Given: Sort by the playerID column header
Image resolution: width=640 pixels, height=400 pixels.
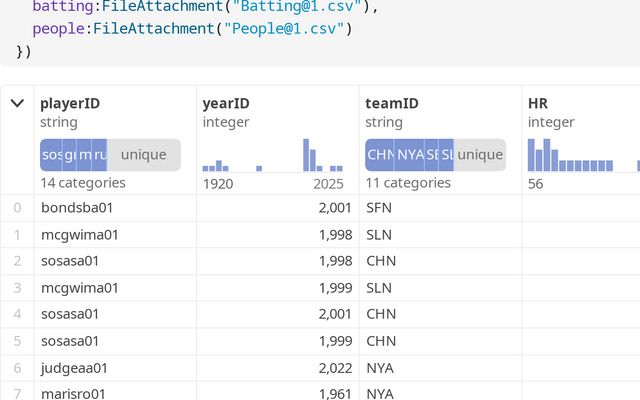Looking at the screenshot, I should point(70,103).
